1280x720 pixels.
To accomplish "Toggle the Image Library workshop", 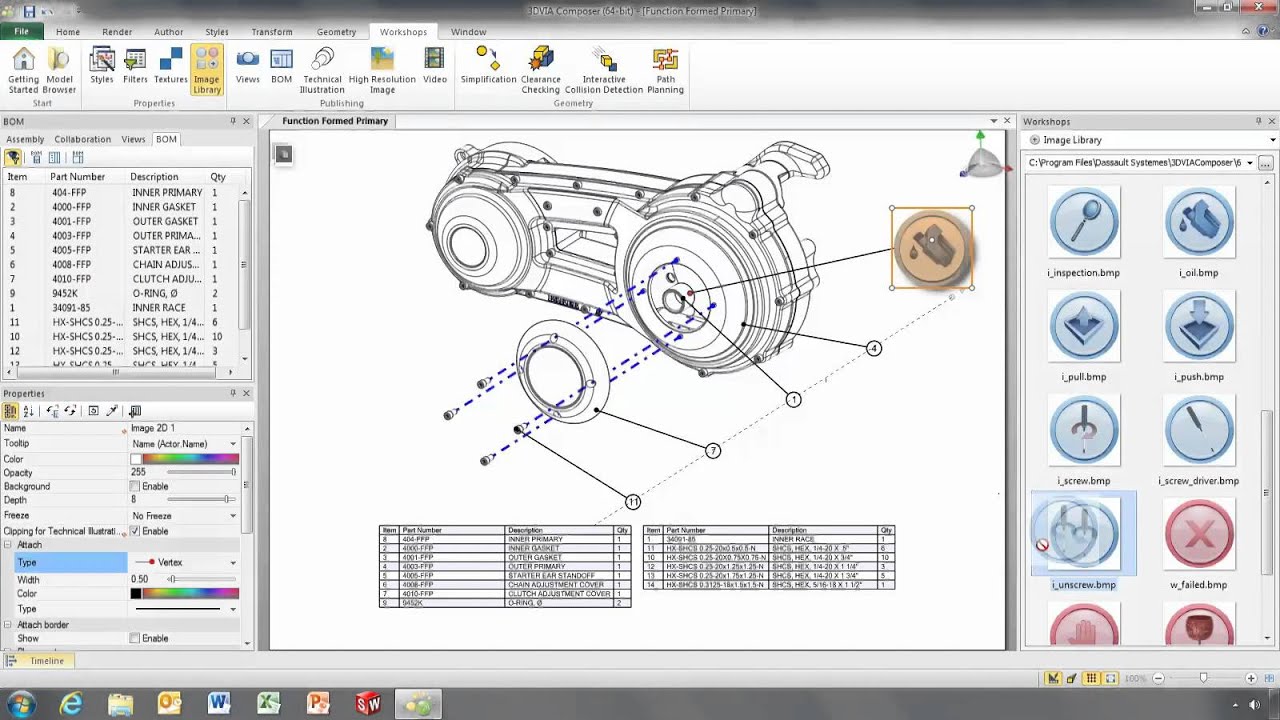I will tap(207, 71).
